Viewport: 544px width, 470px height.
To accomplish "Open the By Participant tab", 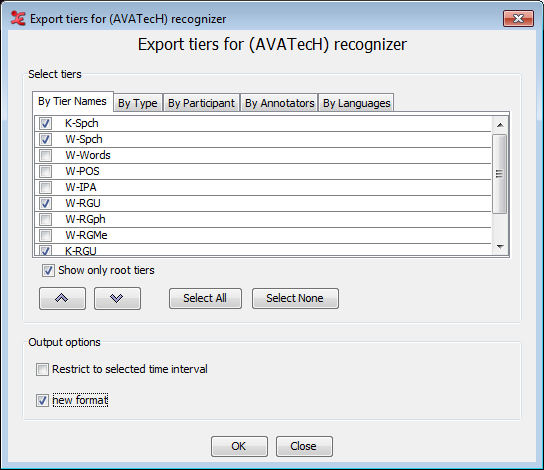I will coord(201,103).
